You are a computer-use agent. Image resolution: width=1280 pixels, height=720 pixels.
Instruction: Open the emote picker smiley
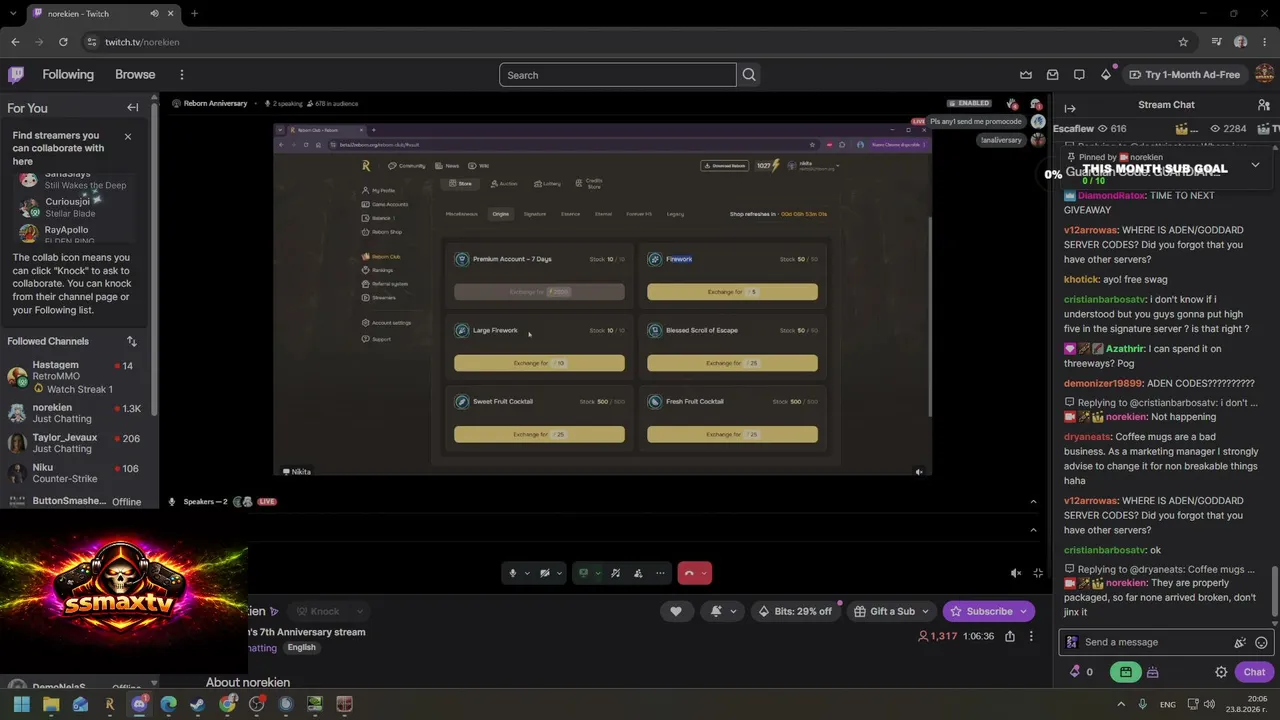(1261, 643)
